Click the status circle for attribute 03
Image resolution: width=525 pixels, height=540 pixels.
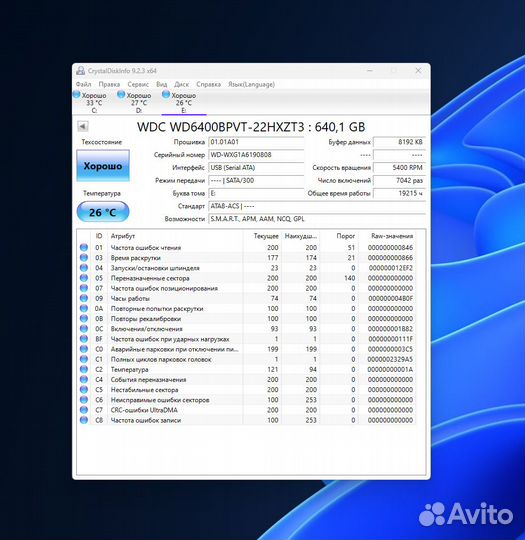(84, 258)
